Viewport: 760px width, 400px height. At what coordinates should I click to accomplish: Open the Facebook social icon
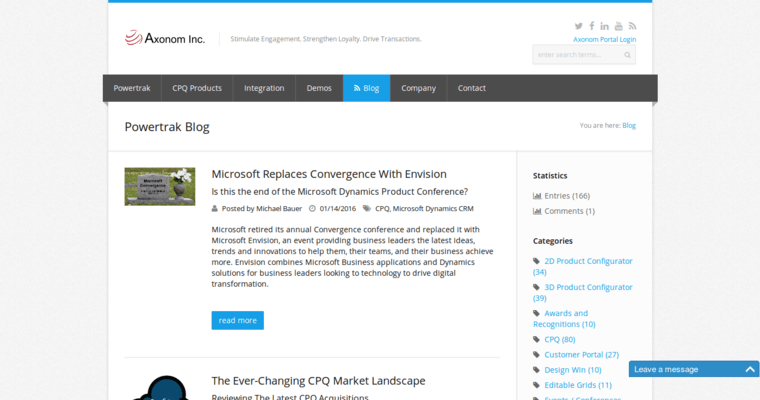(592, 26)
